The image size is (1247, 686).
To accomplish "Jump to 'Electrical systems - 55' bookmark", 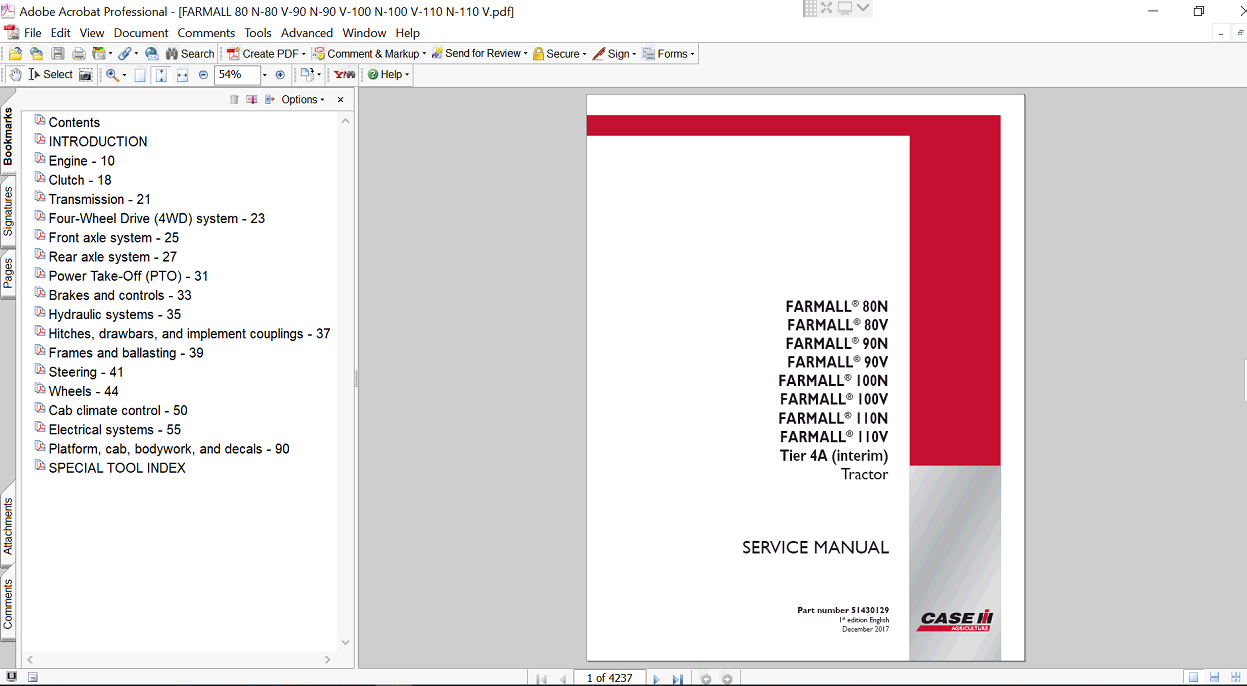I will 114,430.
